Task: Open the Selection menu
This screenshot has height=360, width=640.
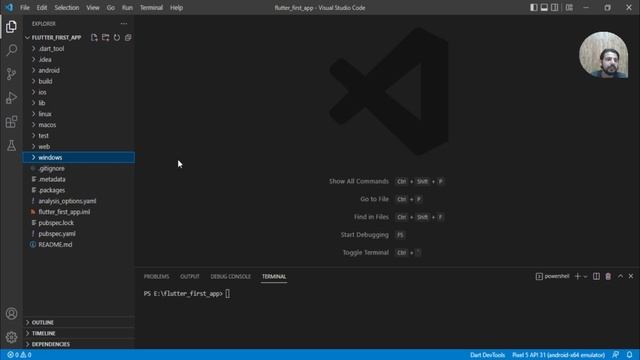Action: 67,7
